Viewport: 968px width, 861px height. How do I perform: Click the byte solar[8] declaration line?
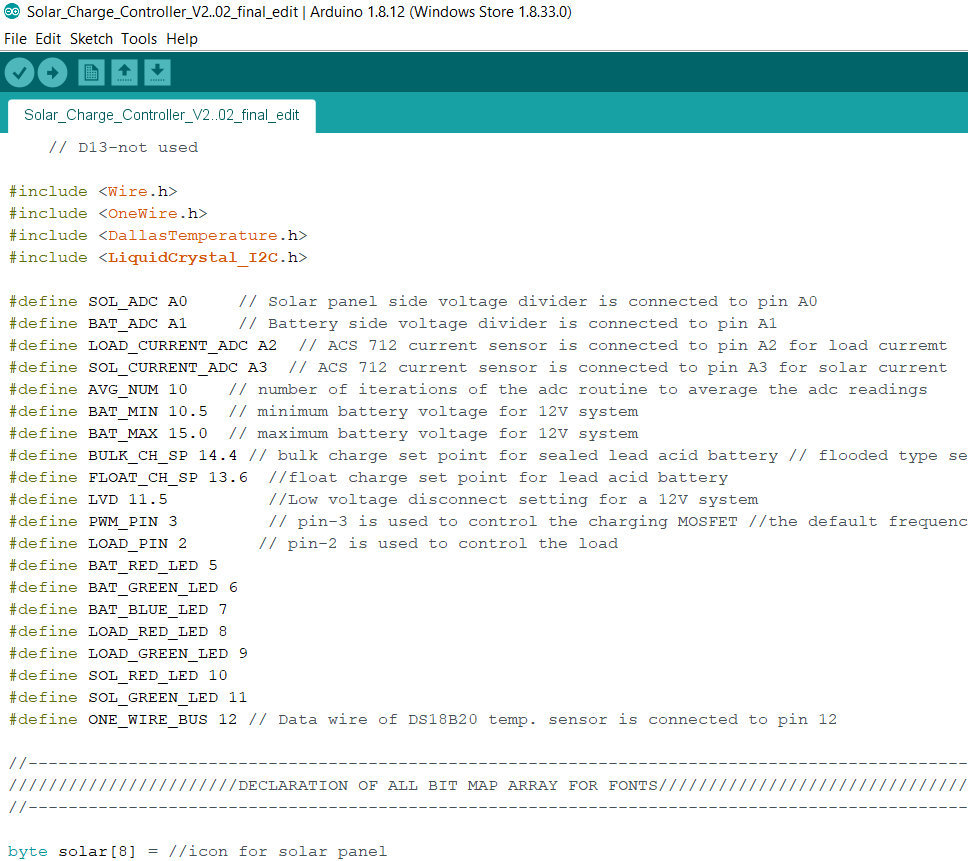[100, 851]
